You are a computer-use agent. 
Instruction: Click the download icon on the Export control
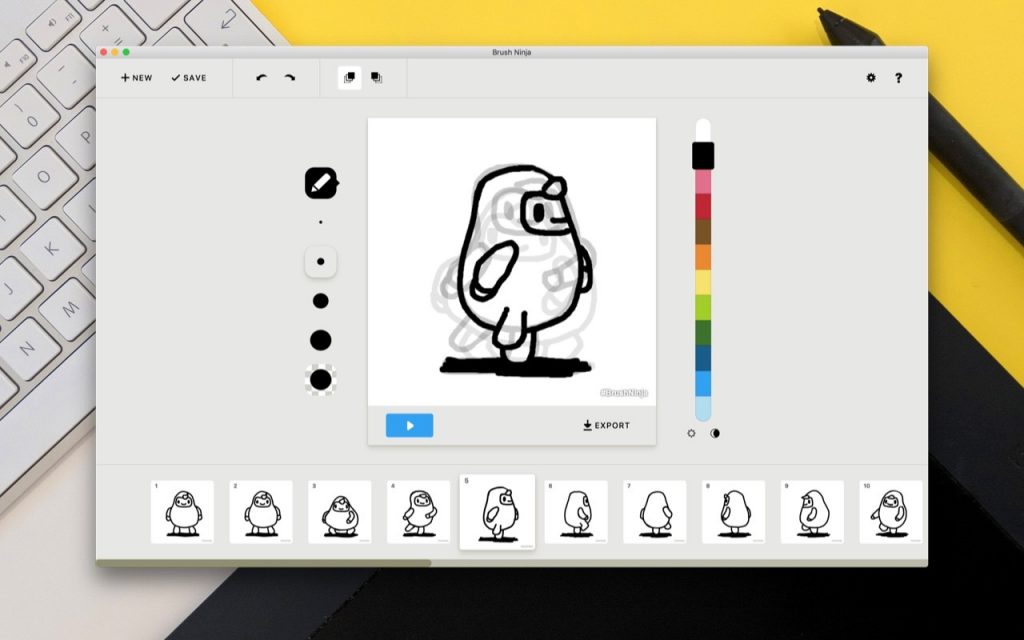click(586, 425)
